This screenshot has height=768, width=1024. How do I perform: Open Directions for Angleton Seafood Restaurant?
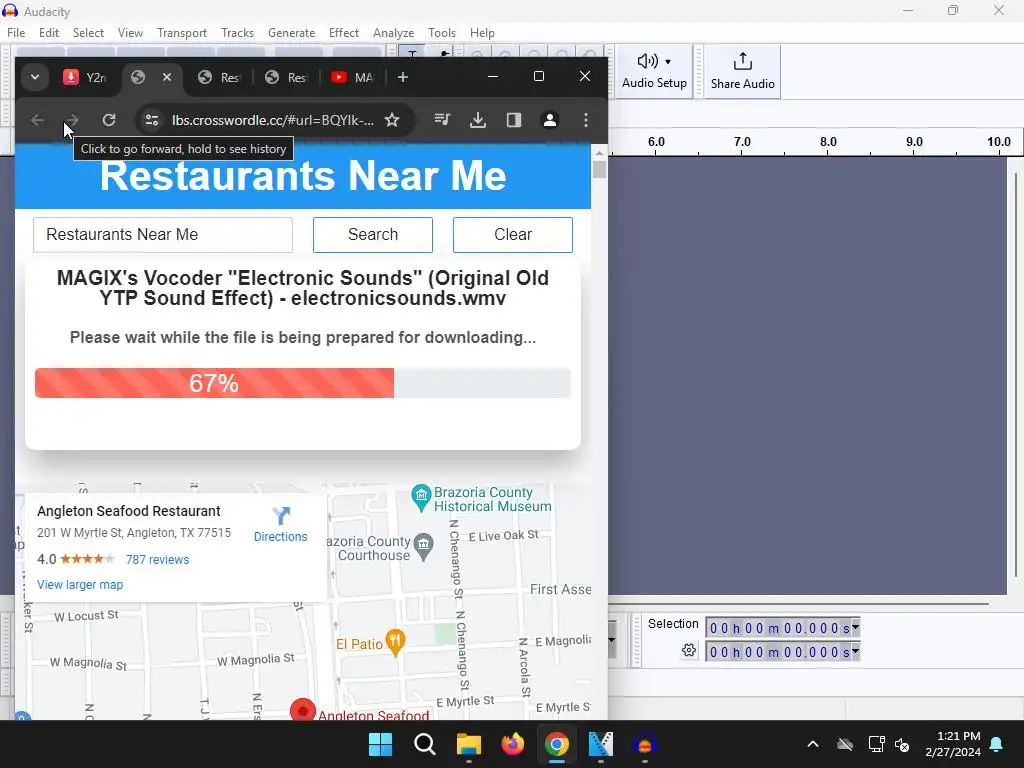coord(281,524)
